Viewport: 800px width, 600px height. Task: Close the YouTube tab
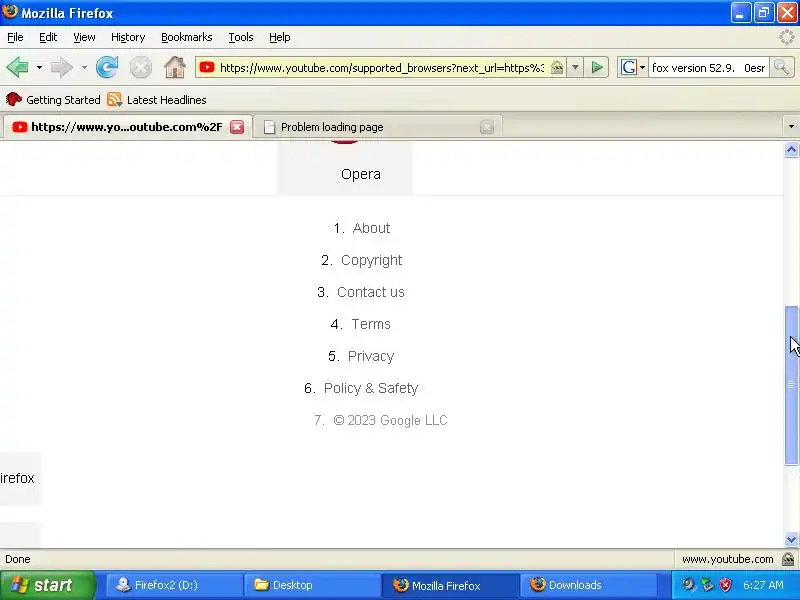237,127
